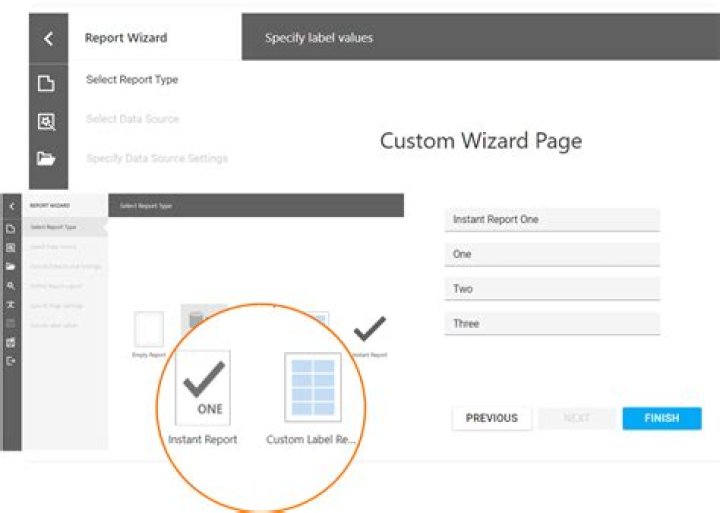Click the input field labeled 'Three'

(551, 324)
